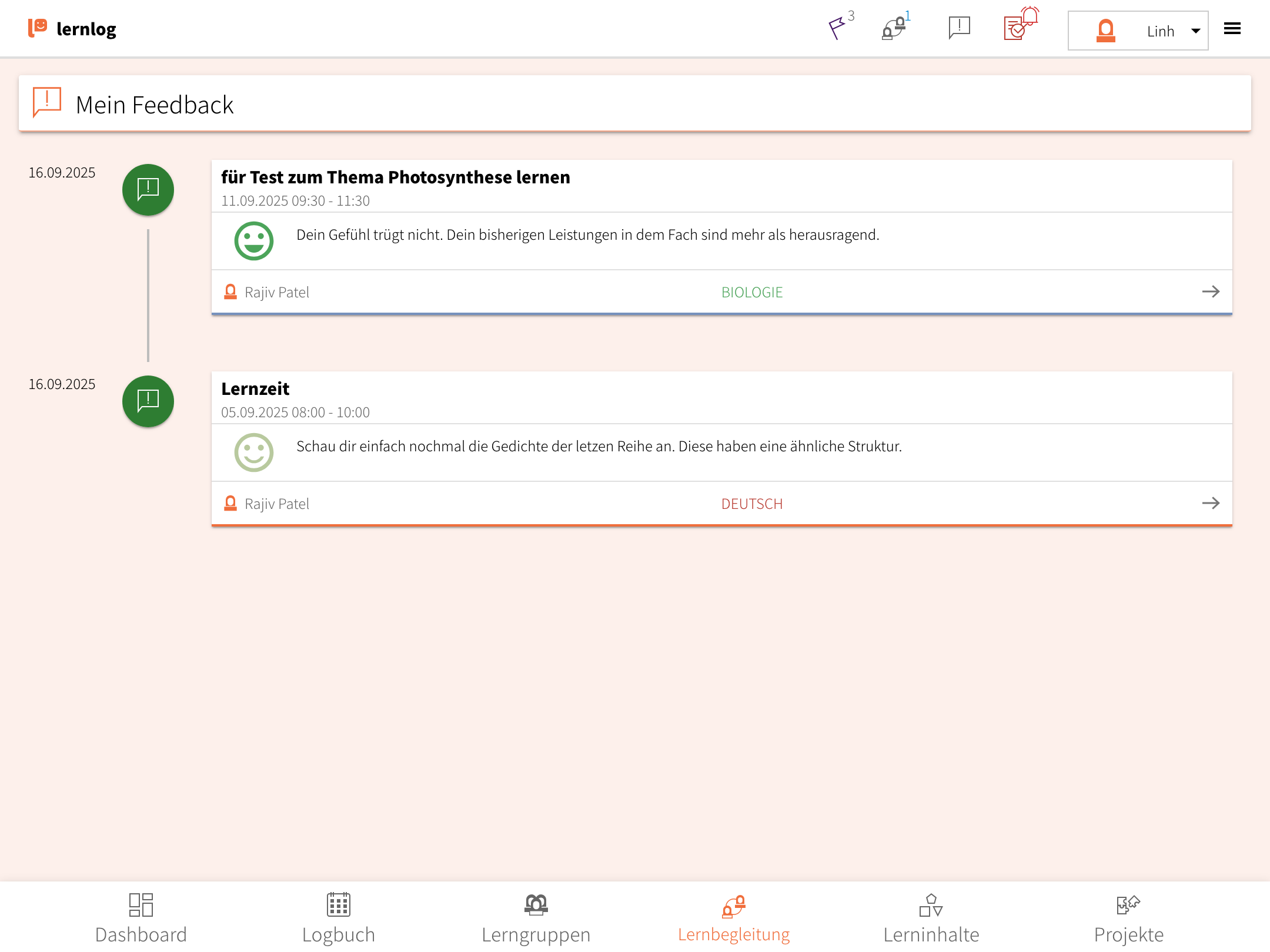The height and width of the screenshot is (952, 1270).
Task: Open the hamburger menu
Action: (x=1232, y=29)
